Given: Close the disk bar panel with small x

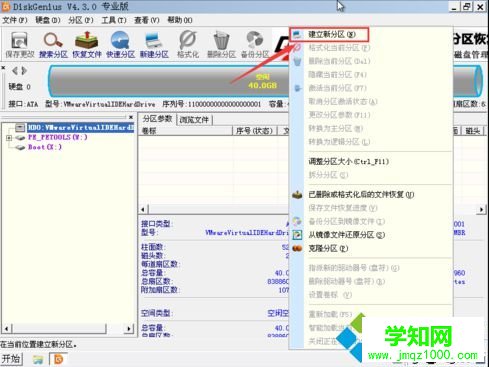Looking at the screenshot, I should point(3,68).
